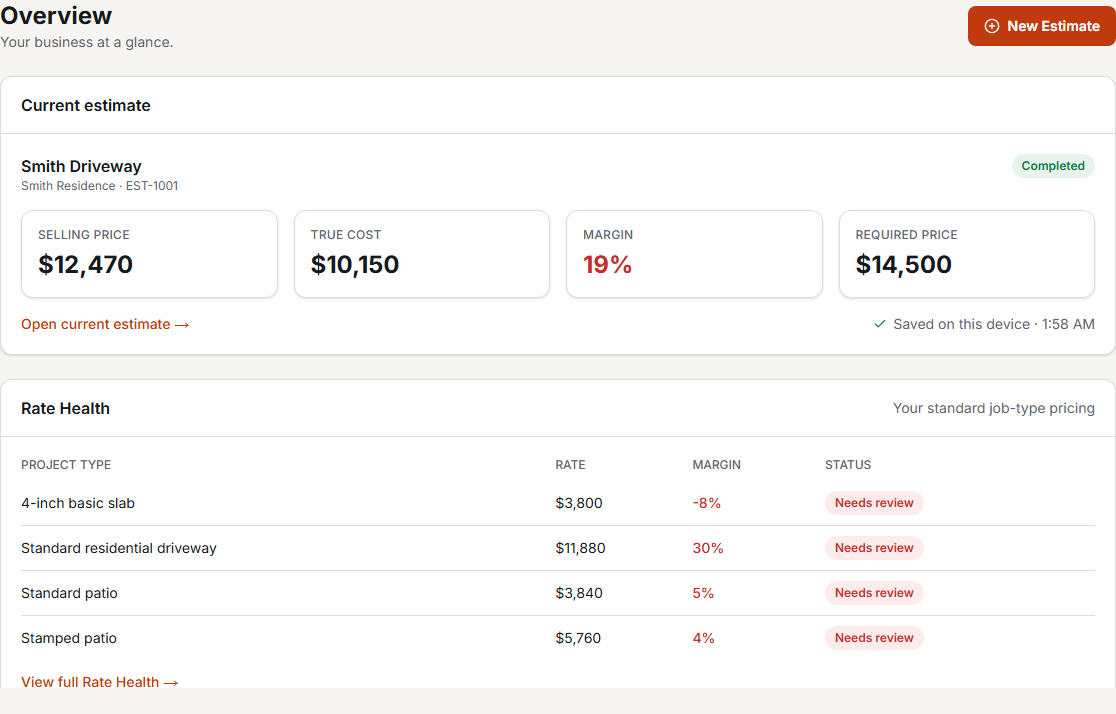The height and width of the screenshot is (714, 1116).
Task: Click the $5,760 rate value
Action: click(578, 638)
